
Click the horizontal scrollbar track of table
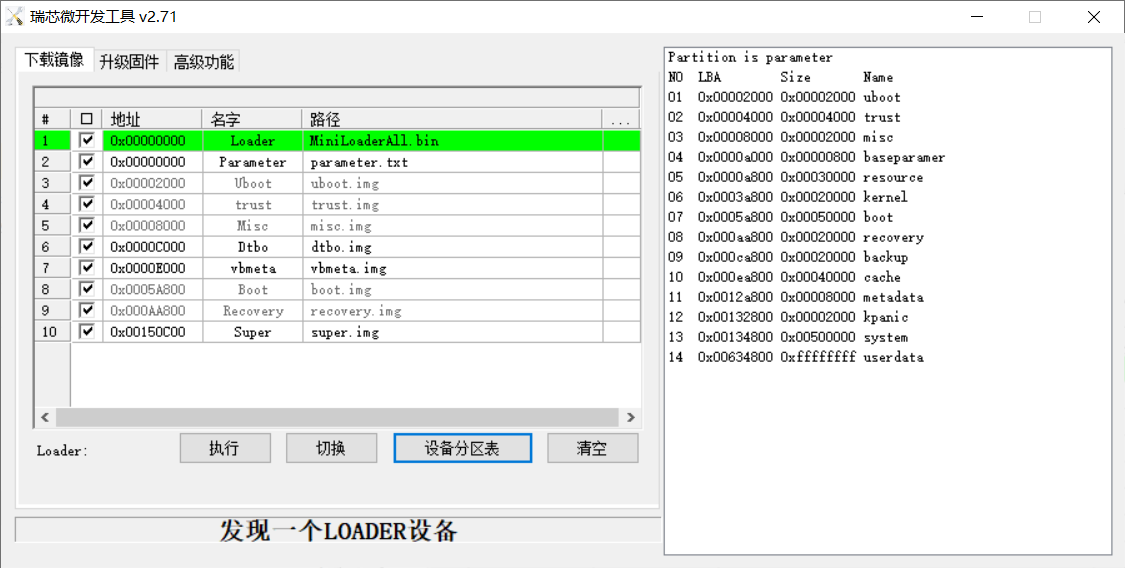pyautogui.click(x=337, y=417)
